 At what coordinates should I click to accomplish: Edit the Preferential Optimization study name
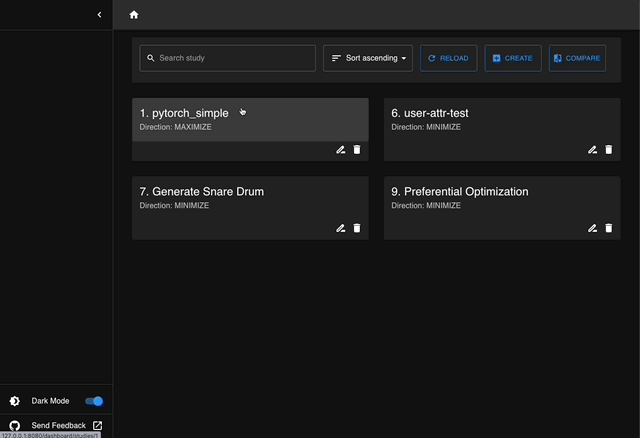[593, 228]
